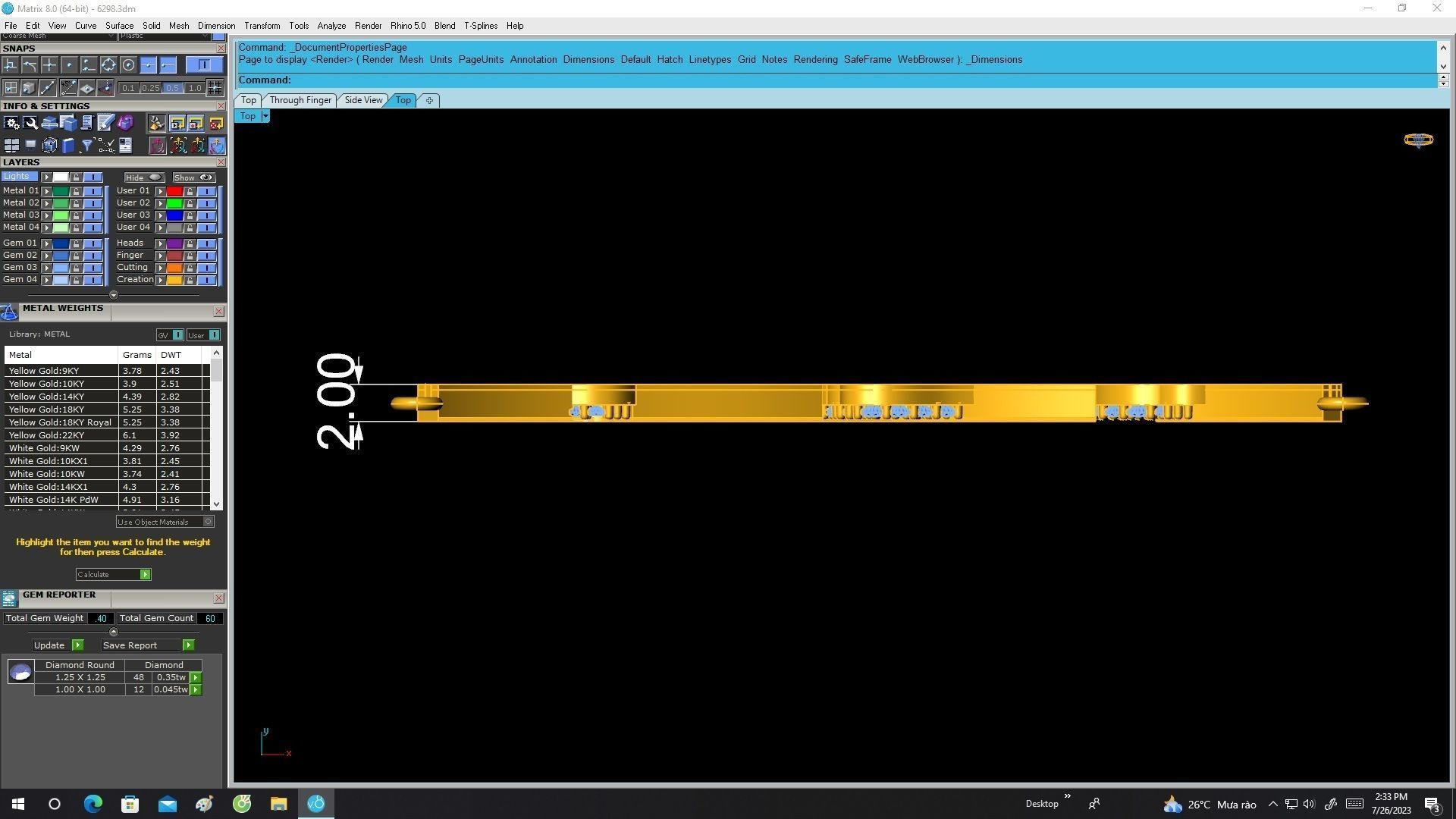The height and width of the screenshot is (819, 1456).
Task: Click the funnel filter icon
Action: click(x=86, y=145)
